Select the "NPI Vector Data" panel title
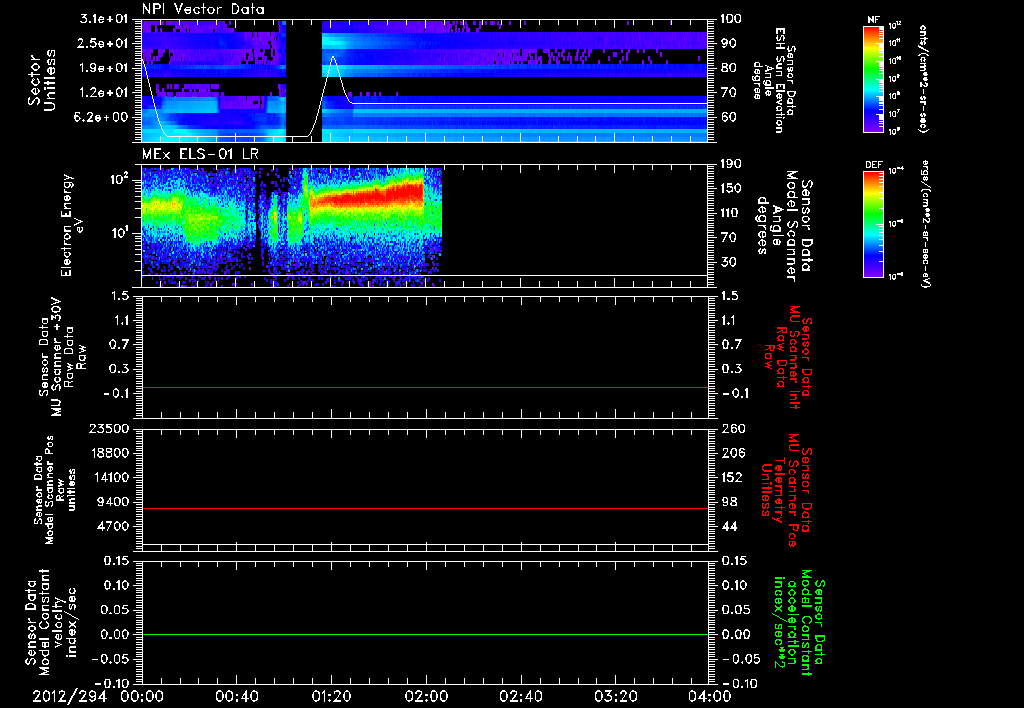 coord(203,9)
